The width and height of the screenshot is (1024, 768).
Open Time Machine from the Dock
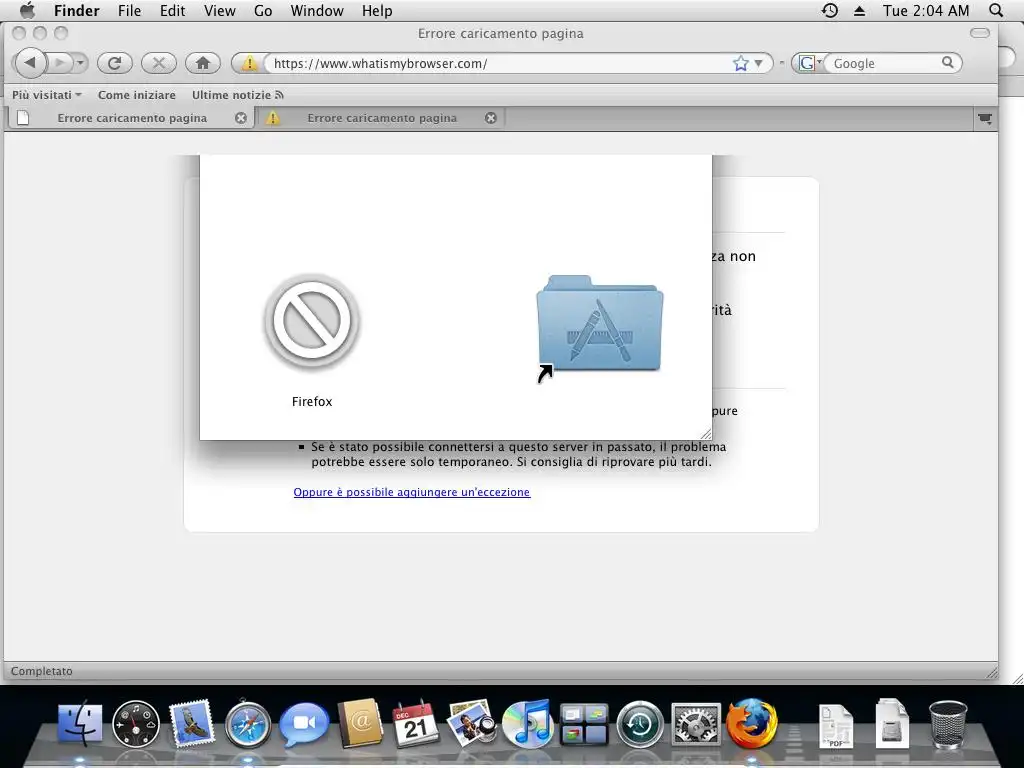640,724
